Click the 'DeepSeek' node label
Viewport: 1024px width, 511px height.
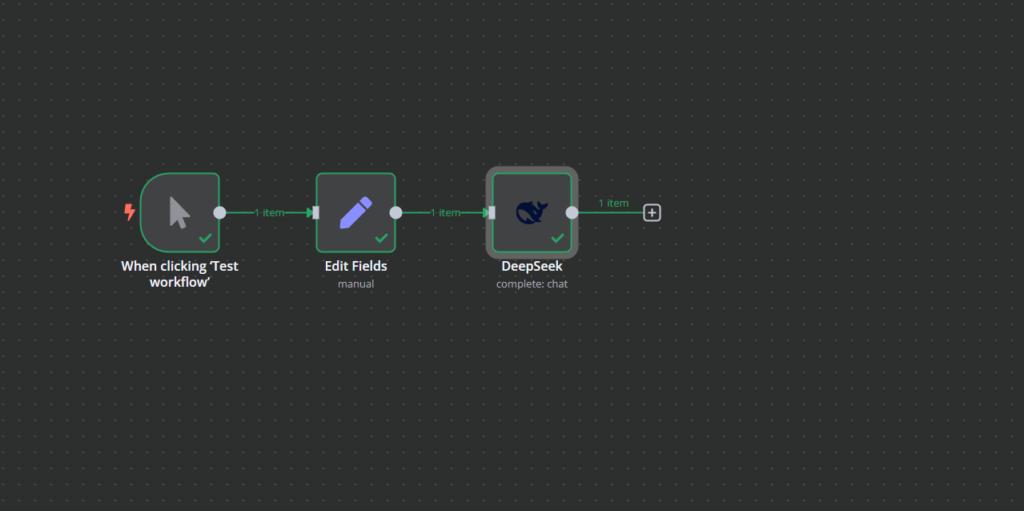pos(532,267)
